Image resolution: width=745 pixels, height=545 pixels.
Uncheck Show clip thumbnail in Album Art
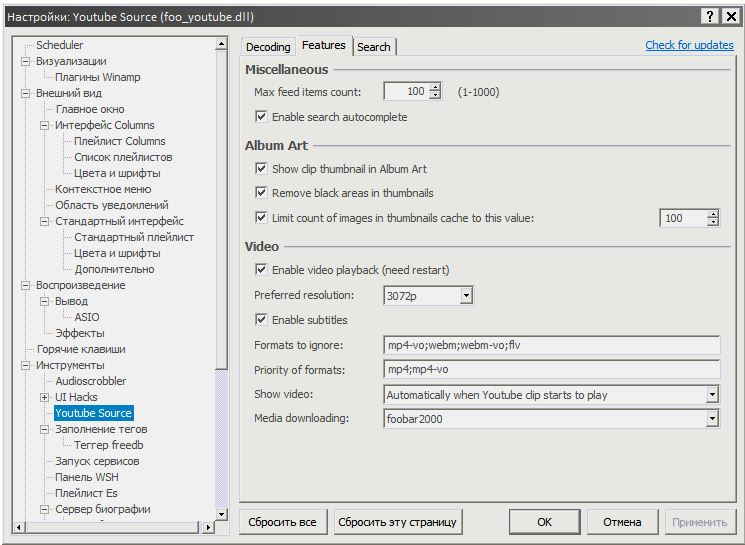click(x=261, y=169)
